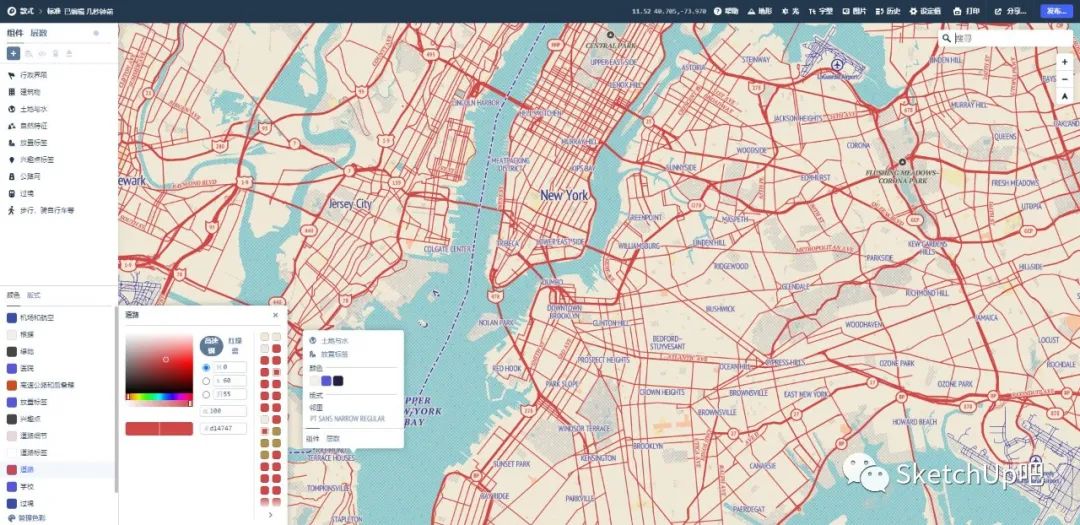Click the blue Publish button
The image size is (1080, 525).
click(1056, 11)
